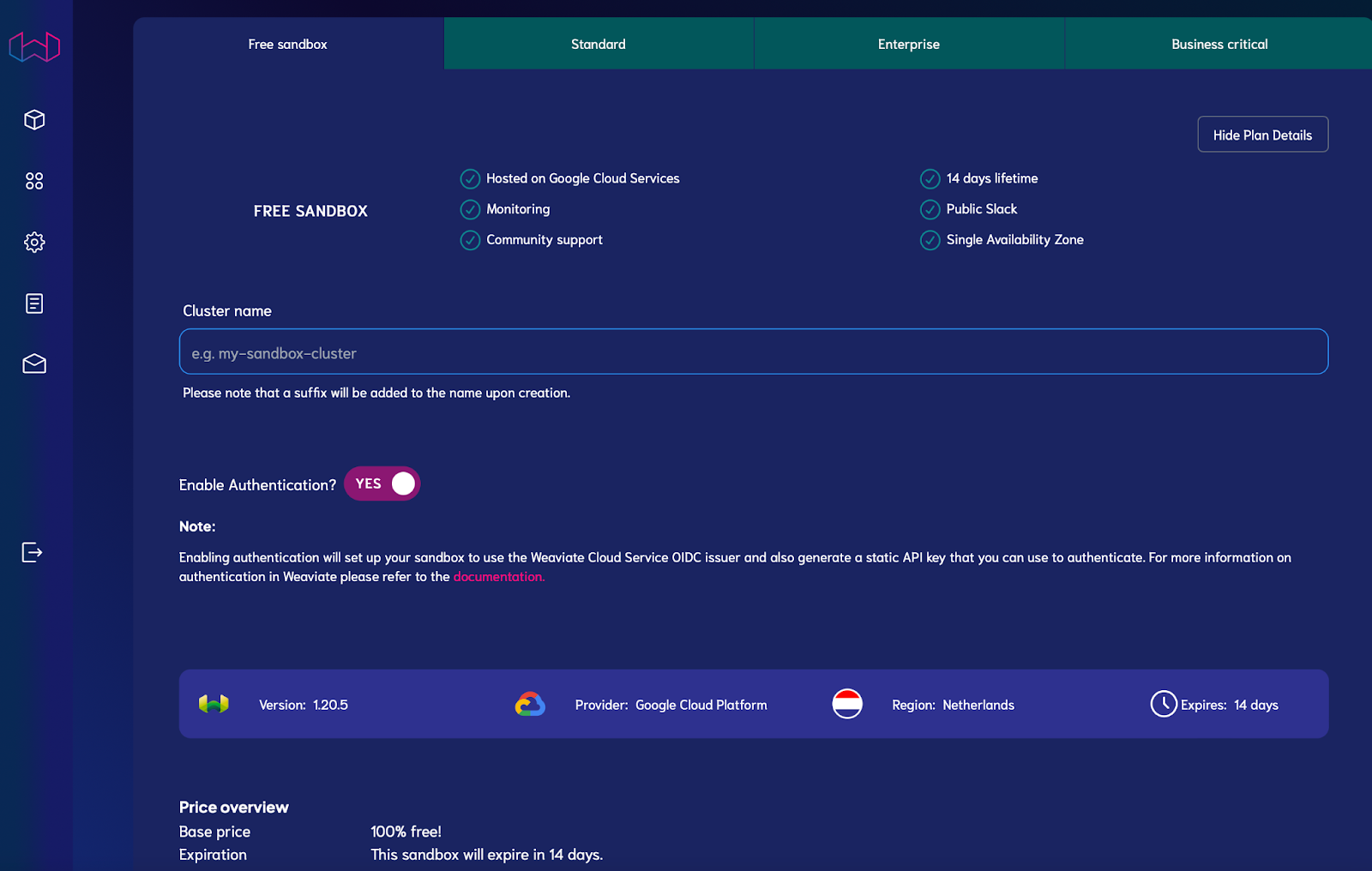Click the Version: 1.20.5 text
Screen dimensions: 1372x871
click(304, 705)
